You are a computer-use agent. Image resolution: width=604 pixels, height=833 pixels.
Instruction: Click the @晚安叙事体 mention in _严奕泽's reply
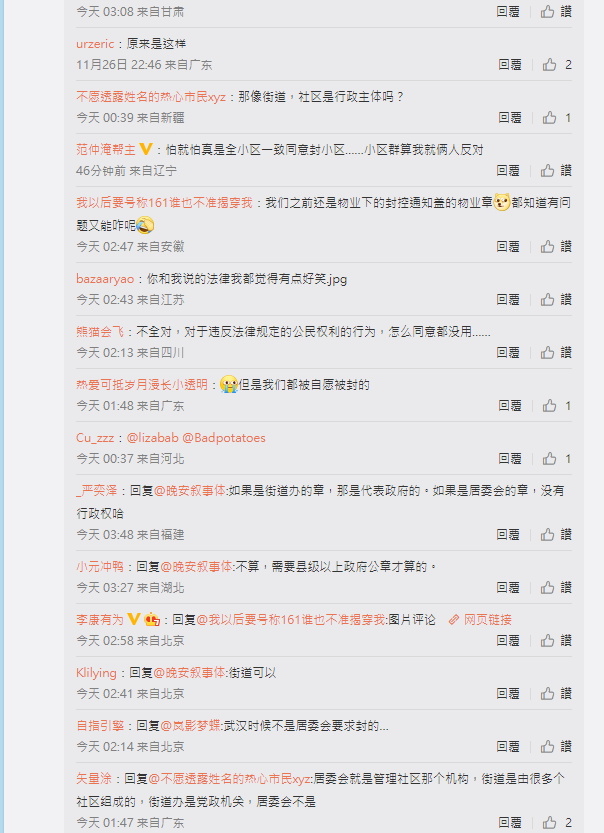190,490
